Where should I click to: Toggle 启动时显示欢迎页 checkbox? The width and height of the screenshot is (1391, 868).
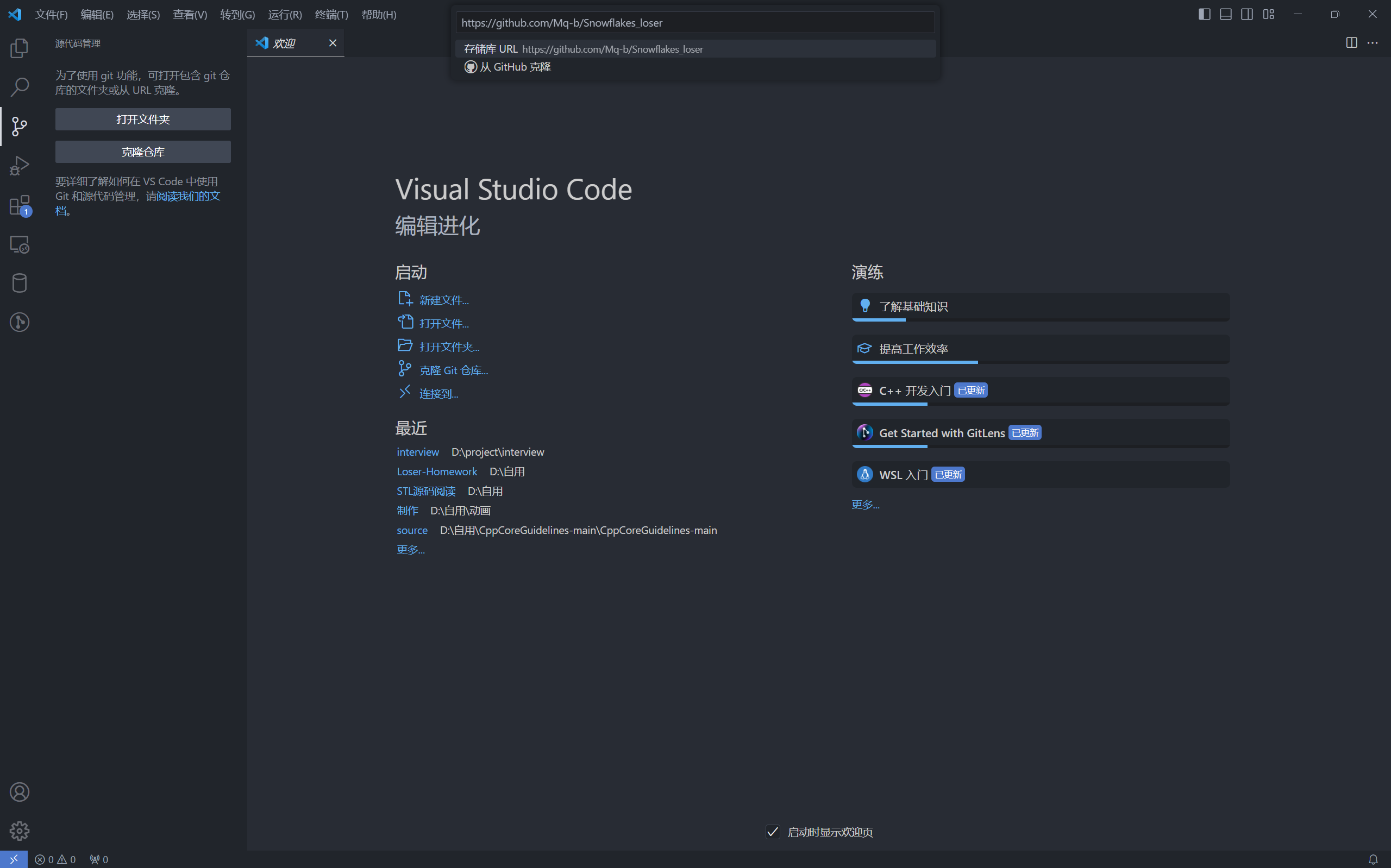point(773,832)
